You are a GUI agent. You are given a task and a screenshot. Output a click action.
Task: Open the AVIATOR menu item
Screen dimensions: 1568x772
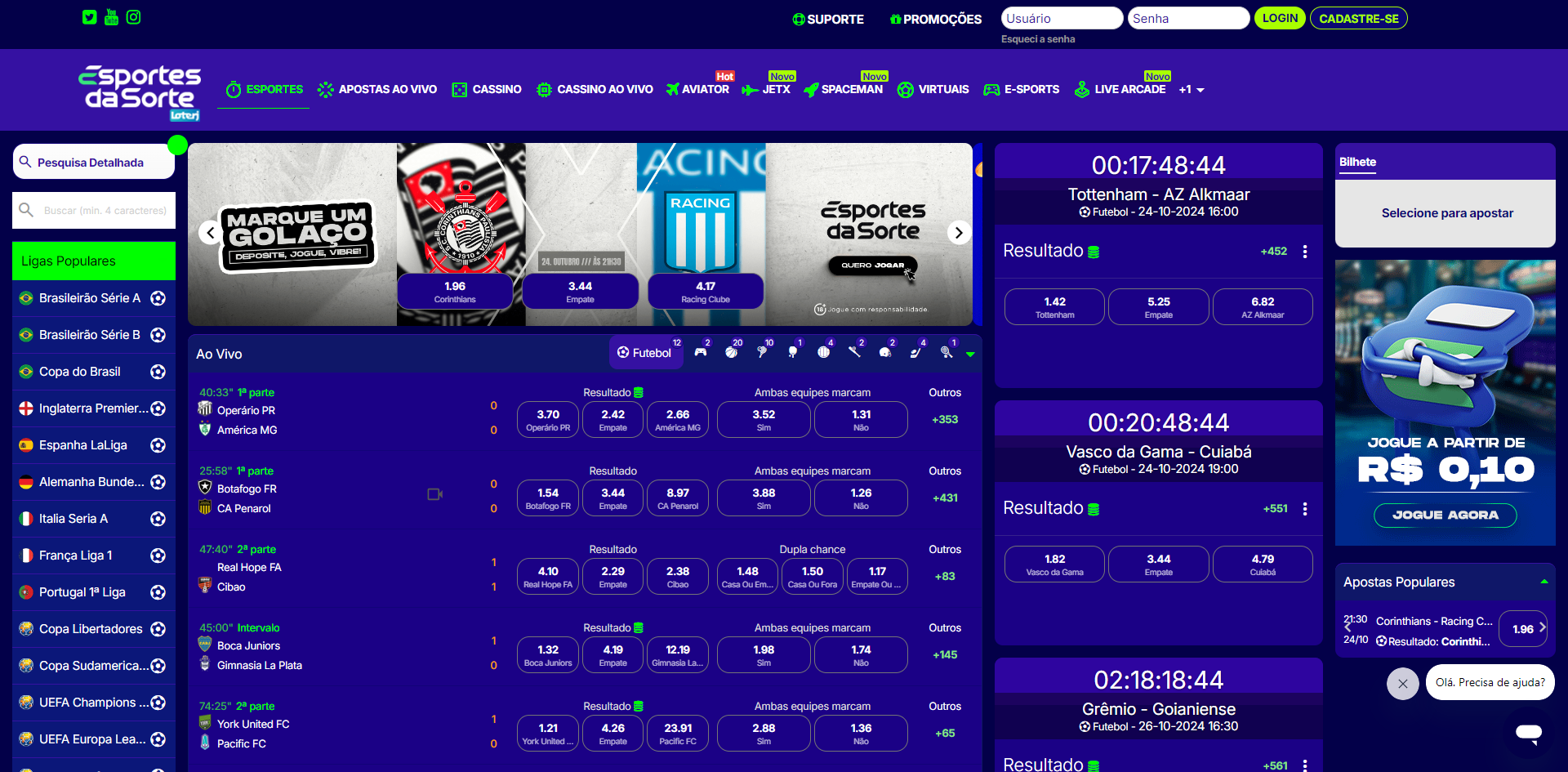click(x=697, y=89)
